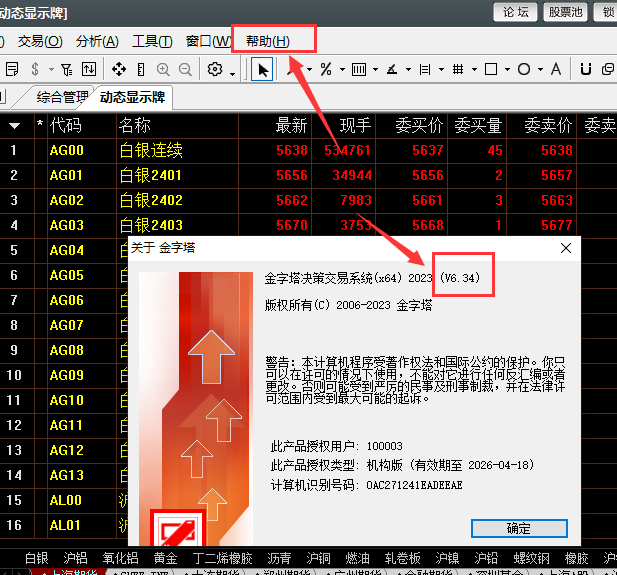617x575 pixels.
Task: Open the notes list icon in toolbar
Action: coord(12,70)
